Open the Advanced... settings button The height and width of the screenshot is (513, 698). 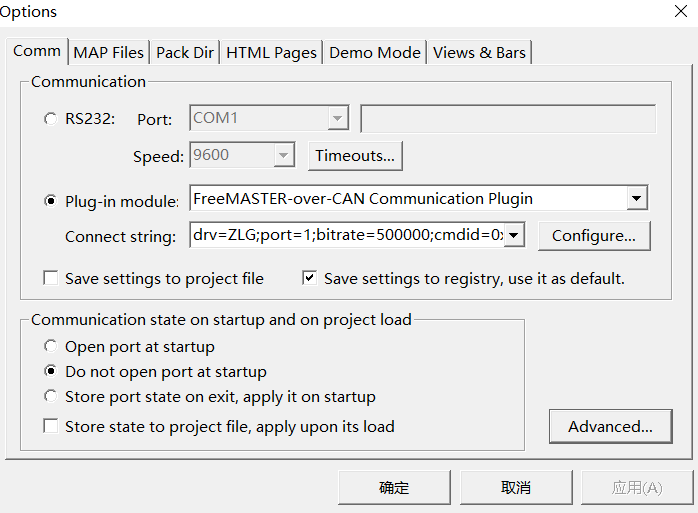click(x=610, y=426)
